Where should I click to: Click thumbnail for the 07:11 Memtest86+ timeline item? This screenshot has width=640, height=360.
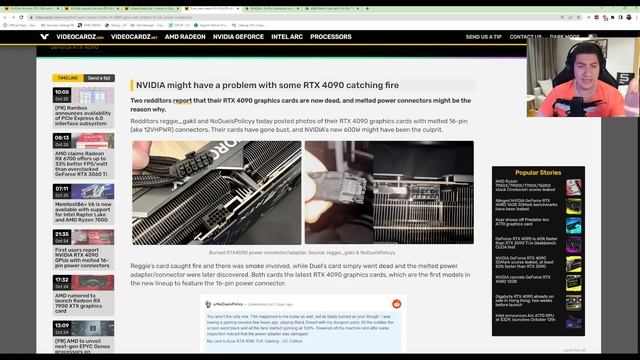pos(93,191)
